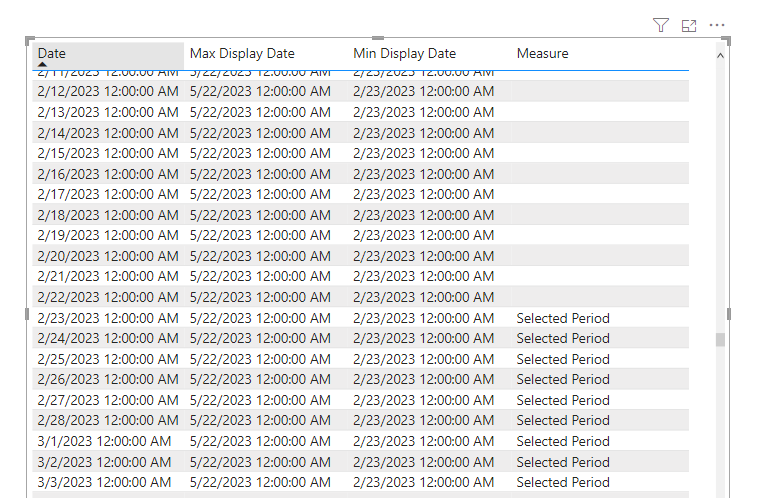760x498 pixels.
Task: Select date cell 2/26/2023 12:00:00 AM
Action: (108, 379)
